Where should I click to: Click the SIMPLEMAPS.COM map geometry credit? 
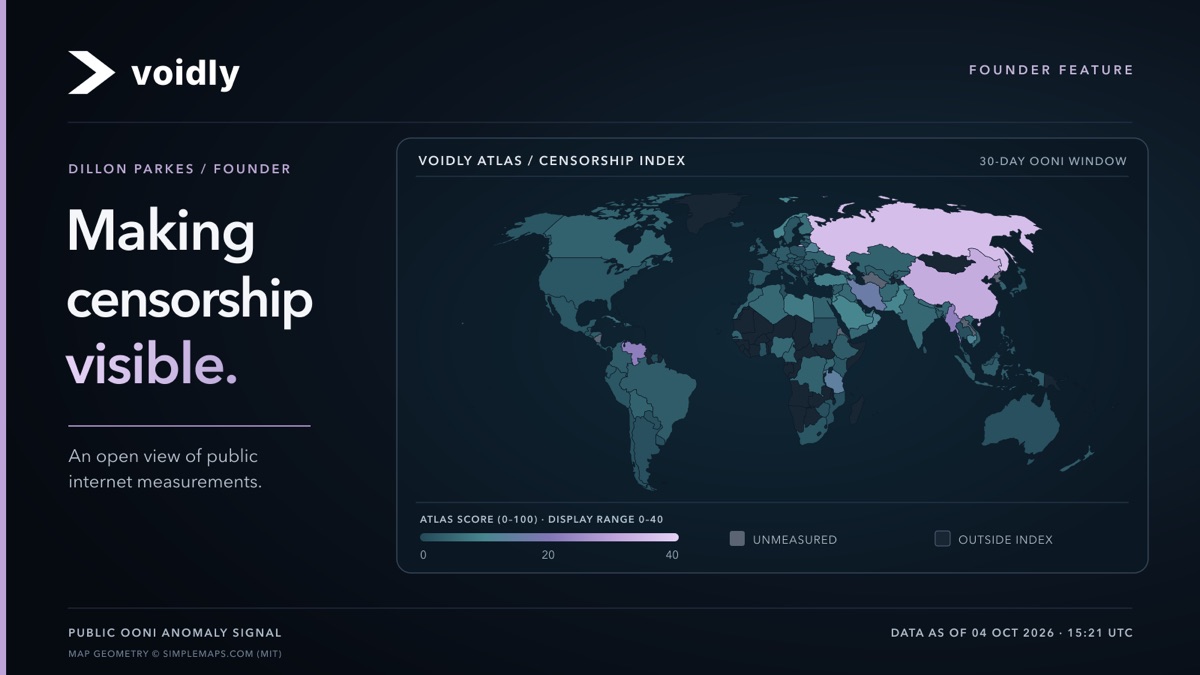coord(175,654)
